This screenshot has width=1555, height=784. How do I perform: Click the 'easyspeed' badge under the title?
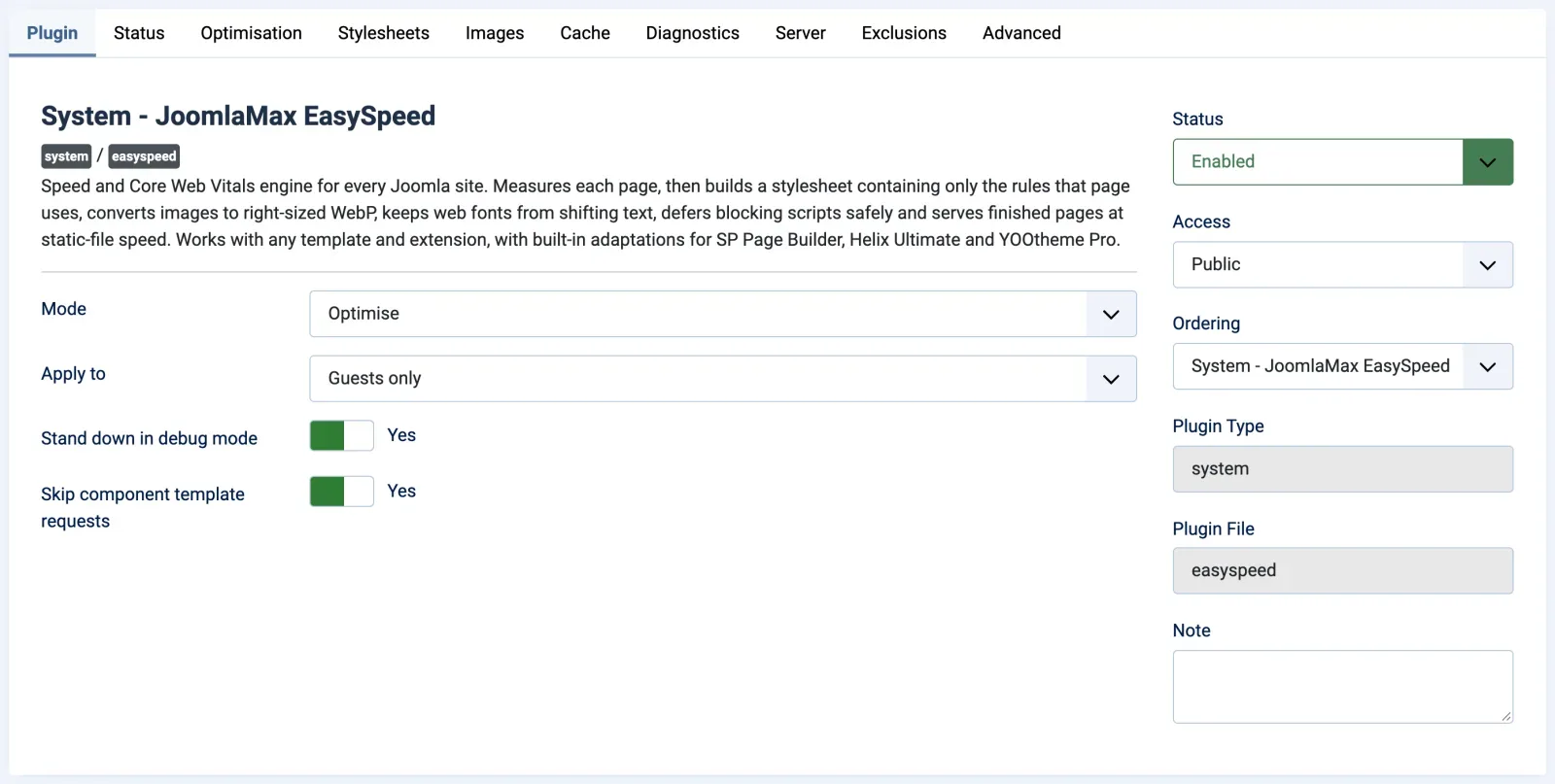tap(144, 156)
